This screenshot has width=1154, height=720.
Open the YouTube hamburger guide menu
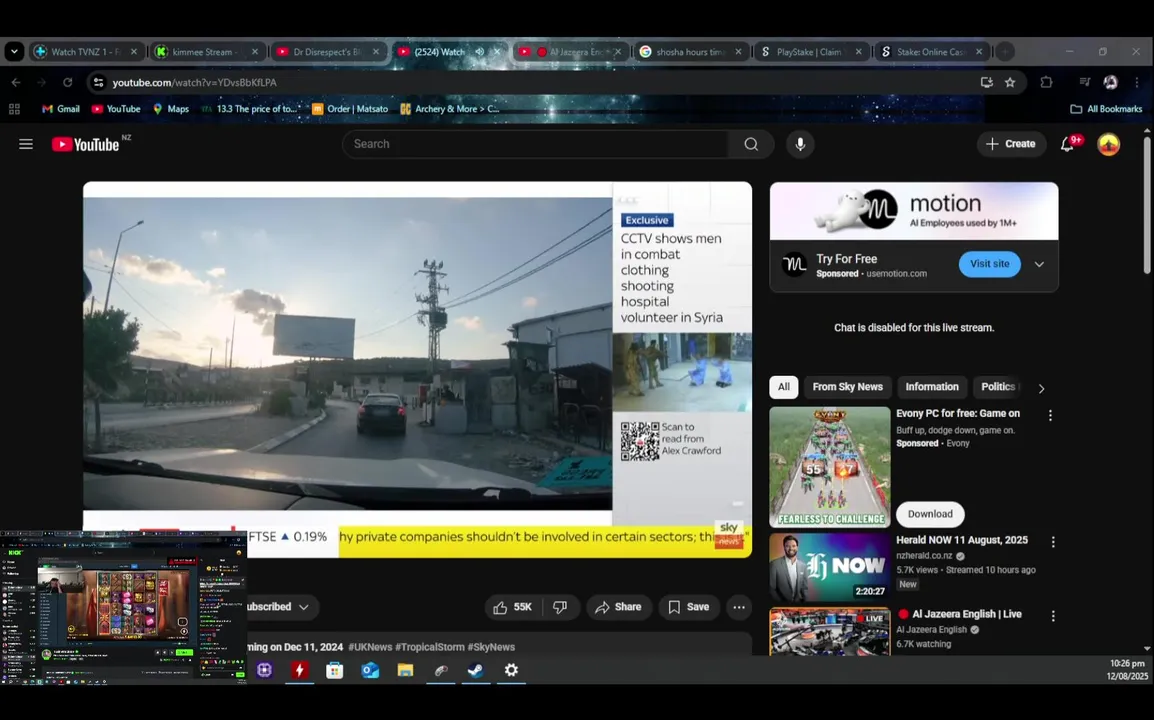26,144
